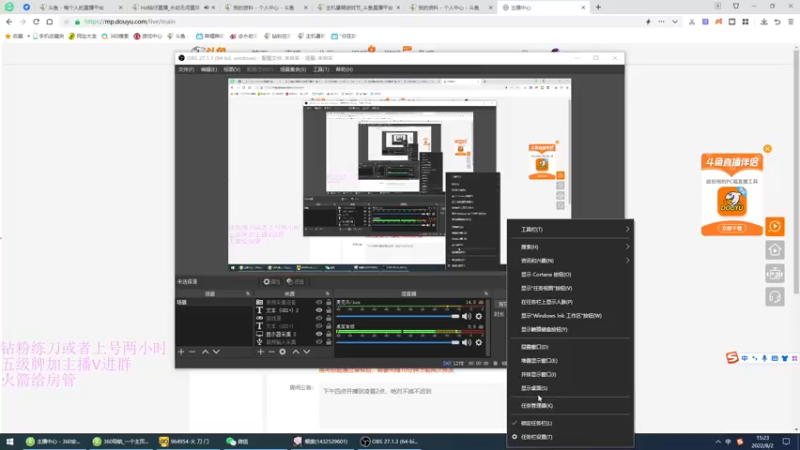800x450 pixels.
Task: Open the audio mixer dock options icon
Action: [486, 294]
